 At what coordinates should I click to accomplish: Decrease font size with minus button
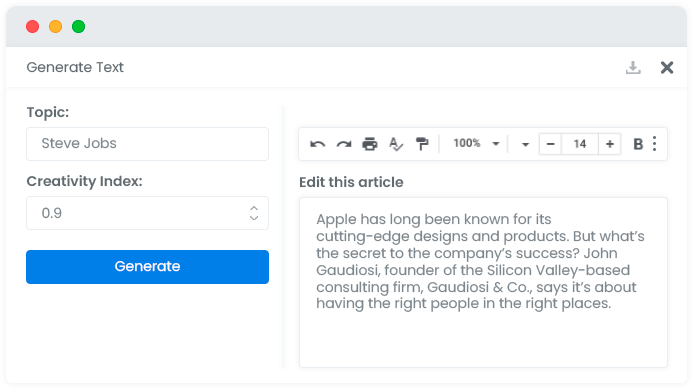point(550,144)
